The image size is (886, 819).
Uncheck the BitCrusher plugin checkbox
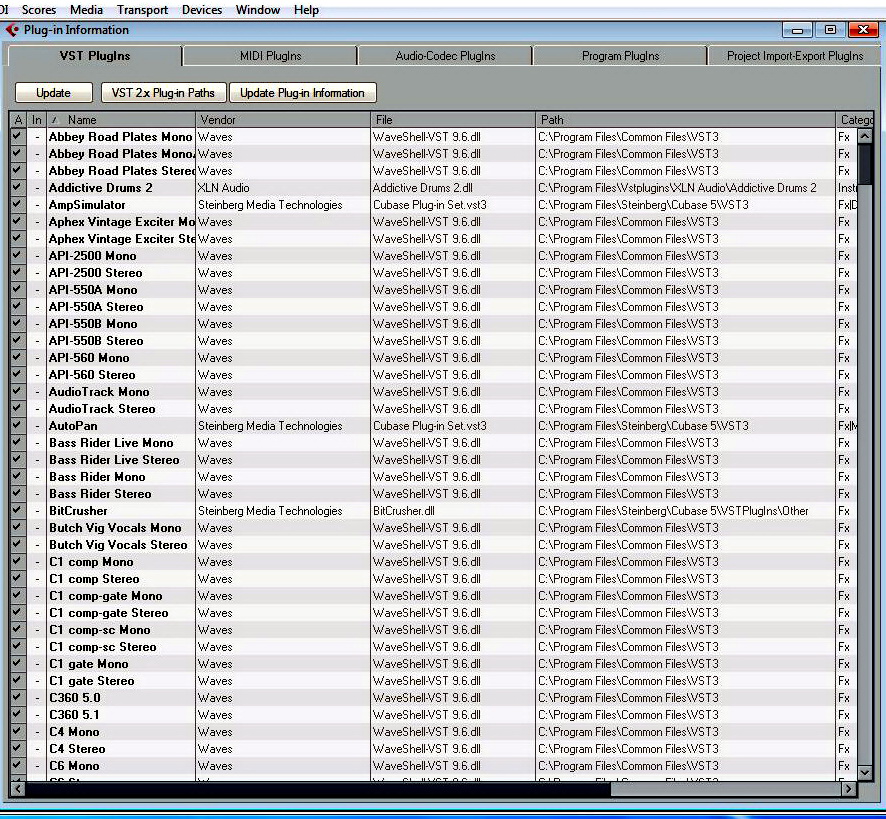pos(17,511)
